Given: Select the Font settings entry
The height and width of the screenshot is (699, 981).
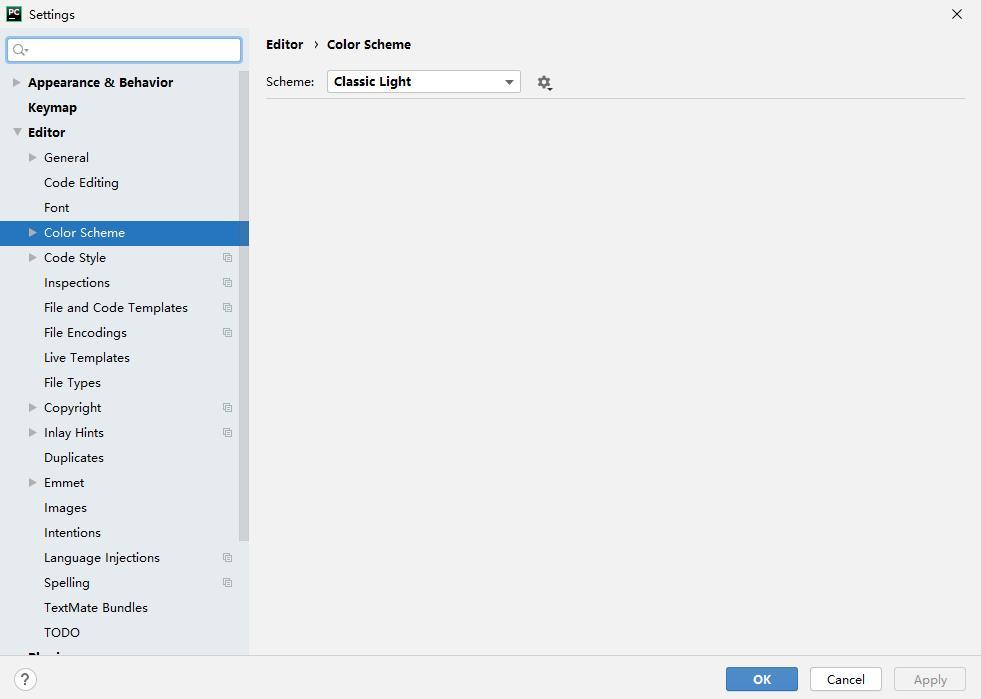Looking at the screenshot, I should tap(56, 208).
